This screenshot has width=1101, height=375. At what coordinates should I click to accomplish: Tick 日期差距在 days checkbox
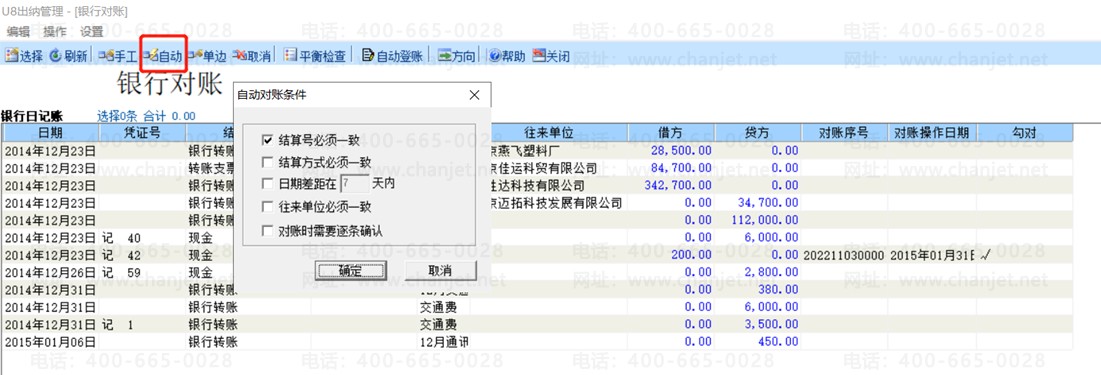click(267, 184)
